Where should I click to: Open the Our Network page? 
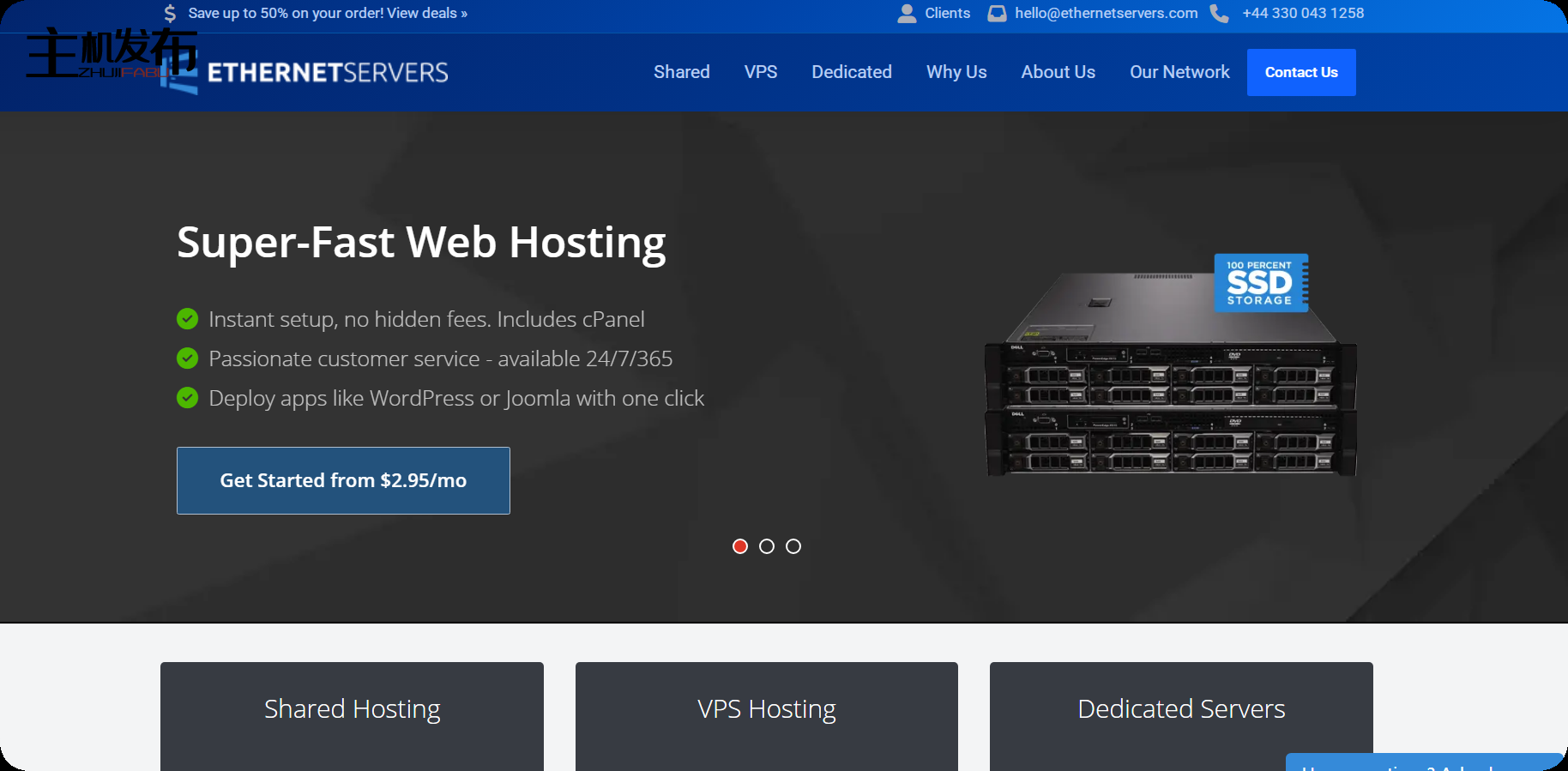[1179, 72]
